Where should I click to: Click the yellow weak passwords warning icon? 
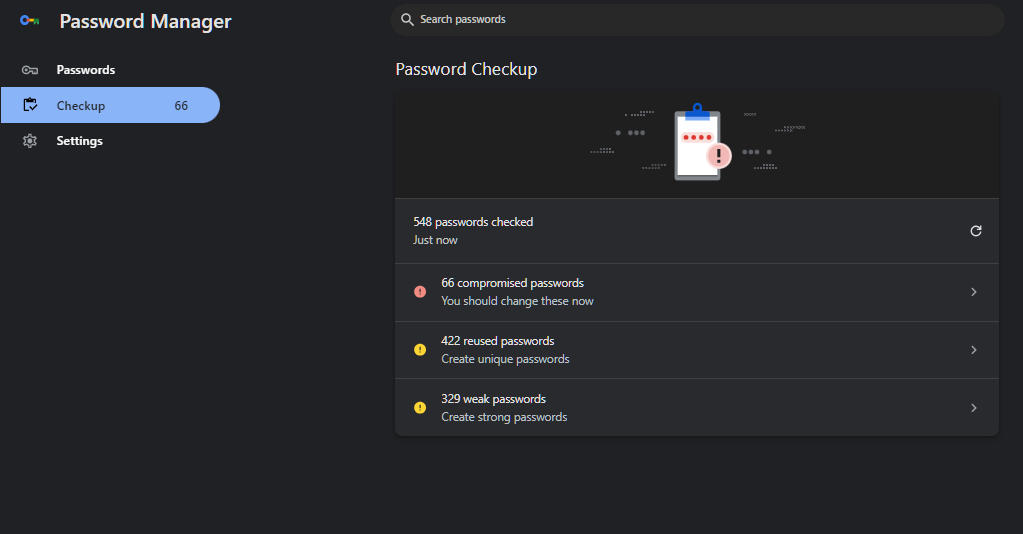click(420, 407)
